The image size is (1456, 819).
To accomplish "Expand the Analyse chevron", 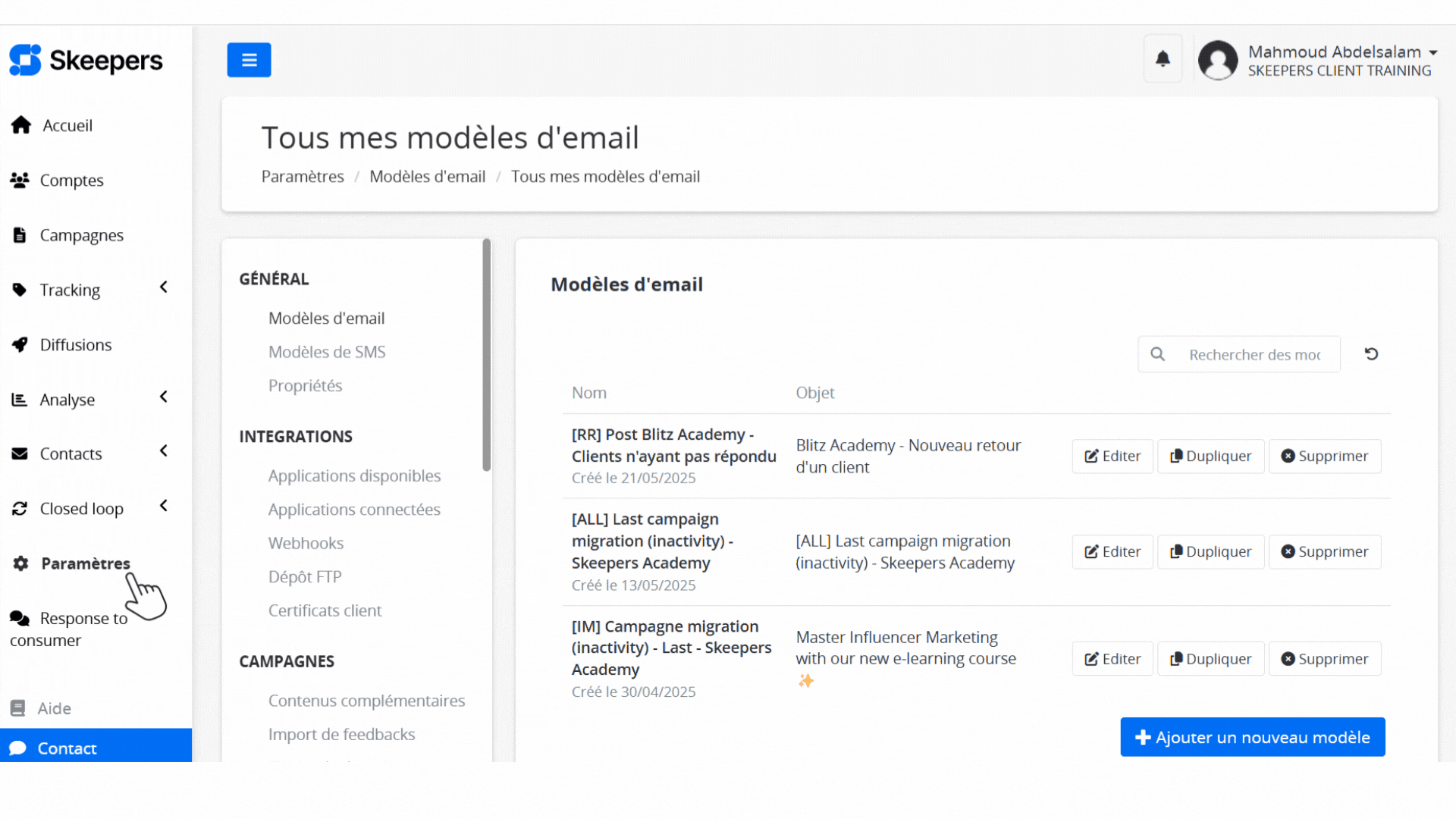I will coord(163,397).
